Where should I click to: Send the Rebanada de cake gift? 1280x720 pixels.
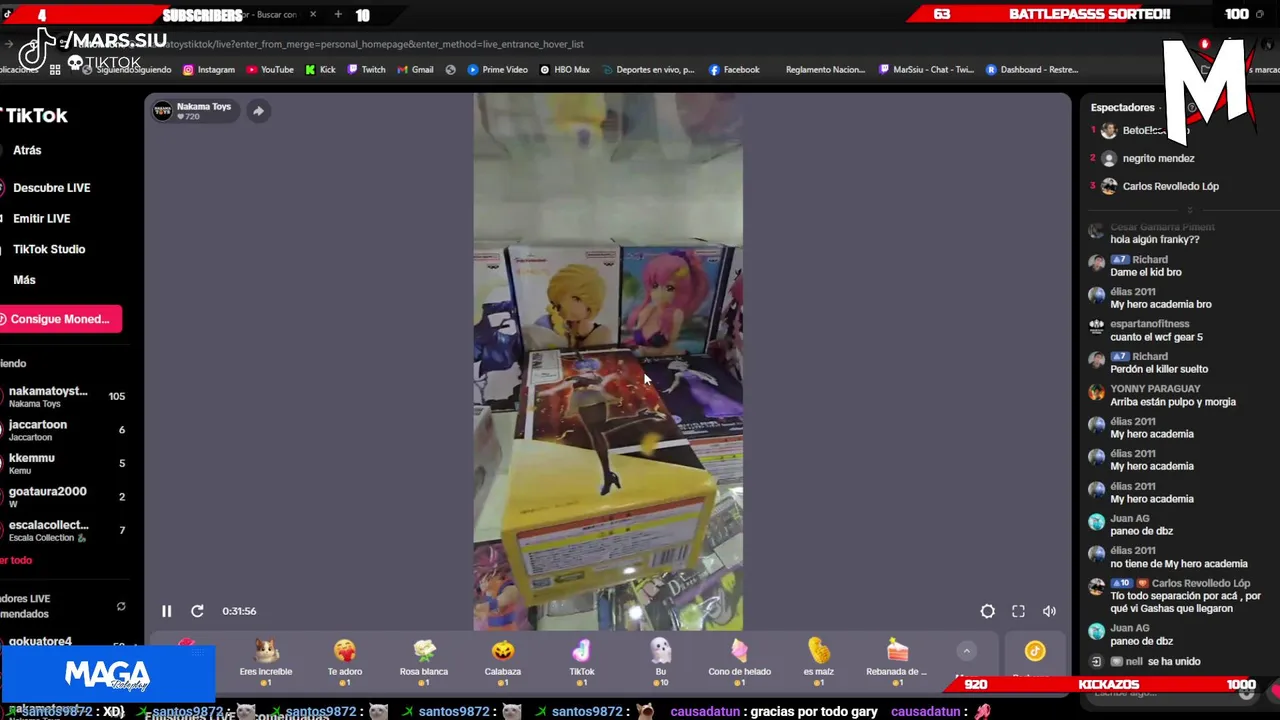tap(897, 662)
